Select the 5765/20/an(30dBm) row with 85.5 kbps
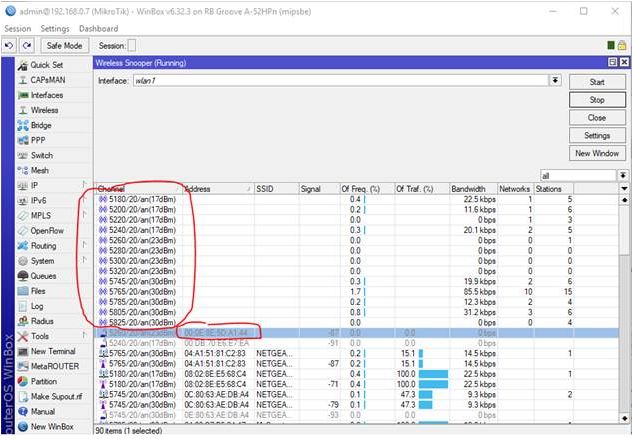The image size is (633, 439). 356,292
